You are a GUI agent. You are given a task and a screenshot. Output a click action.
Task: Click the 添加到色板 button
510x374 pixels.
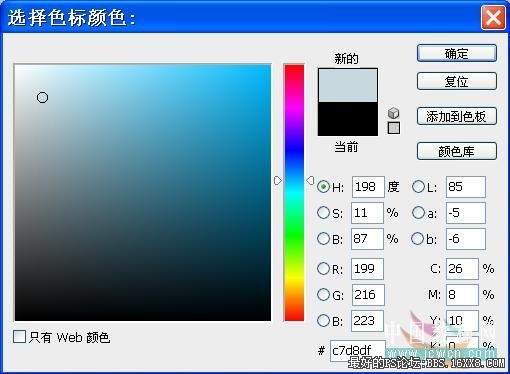(457, 116)
